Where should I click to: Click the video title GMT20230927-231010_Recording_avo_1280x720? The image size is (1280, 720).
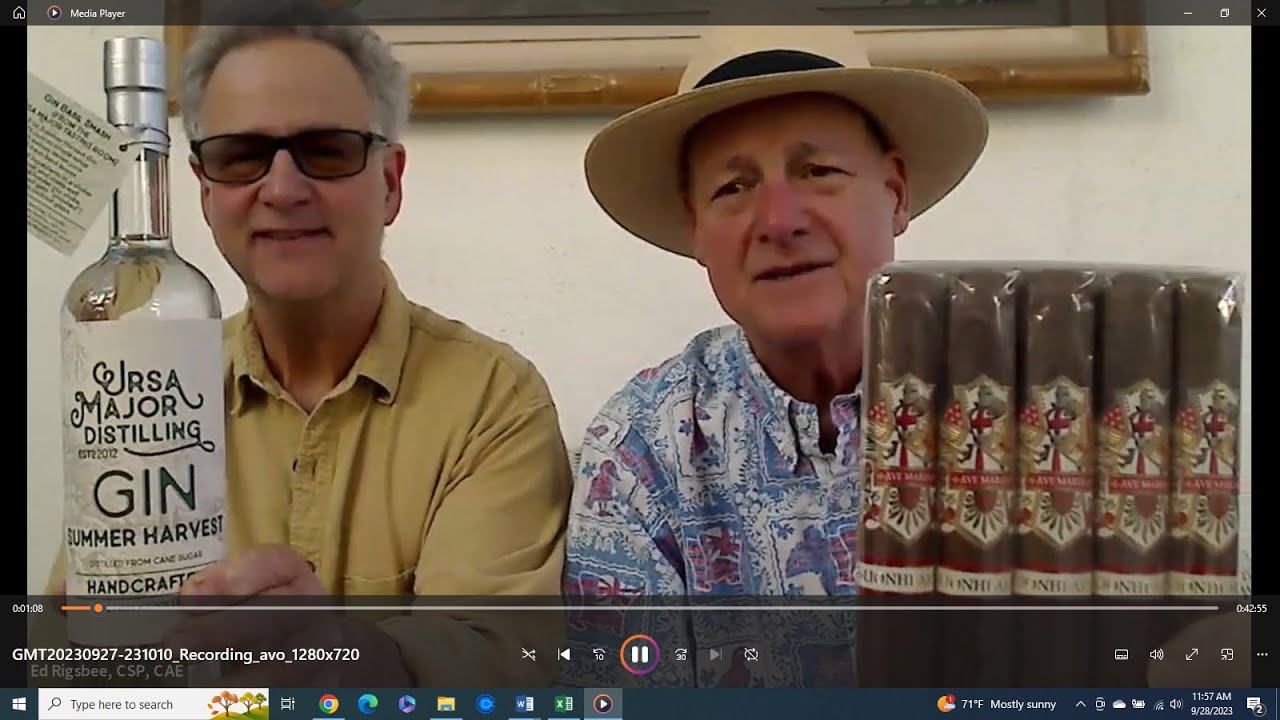186,655
